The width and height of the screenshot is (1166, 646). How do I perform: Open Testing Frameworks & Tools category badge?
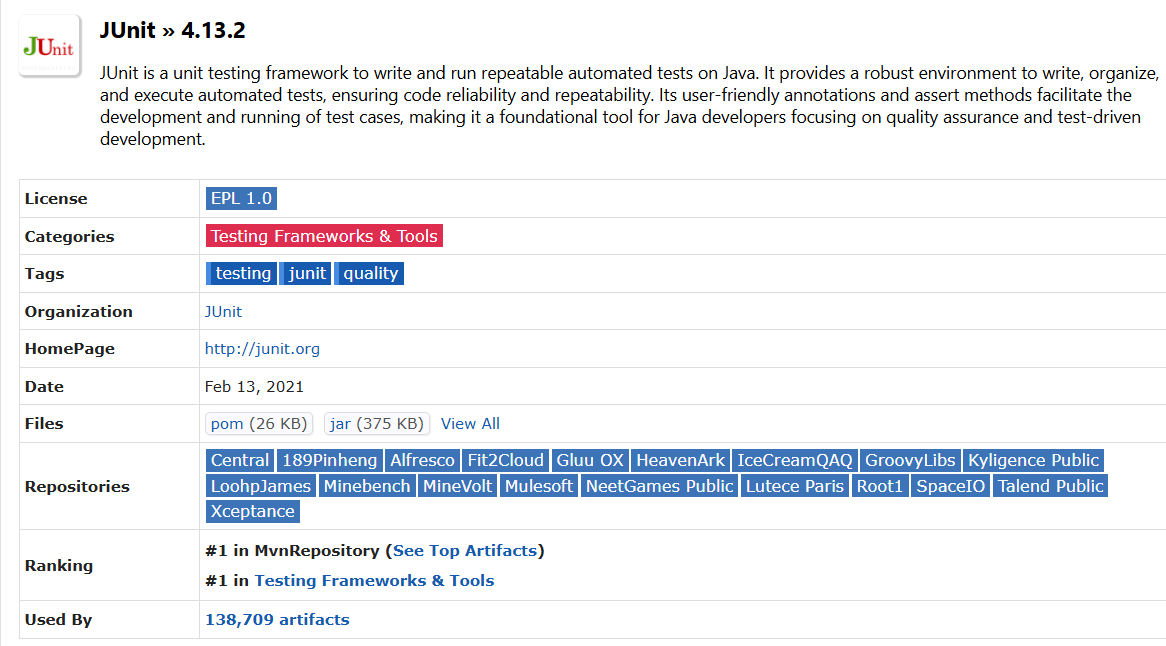click(x=324, y=236)
